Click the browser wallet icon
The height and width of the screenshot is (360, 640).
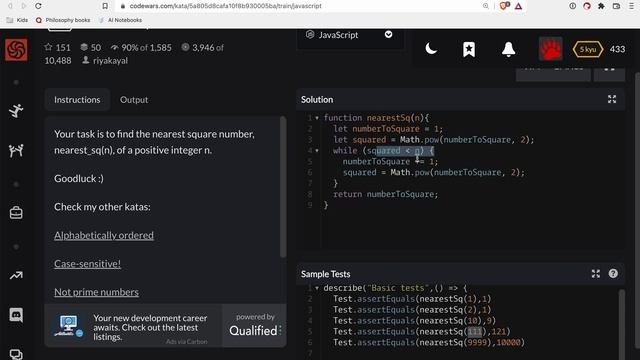[x=616, y=6]
